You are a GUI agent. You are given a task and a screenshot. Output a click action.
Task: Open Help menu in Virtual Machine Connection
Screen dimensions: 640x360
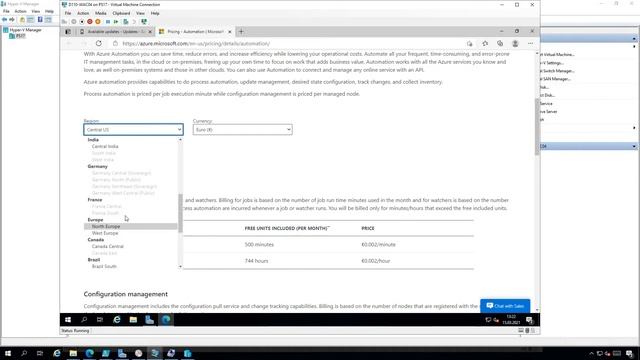pos(155,13)
